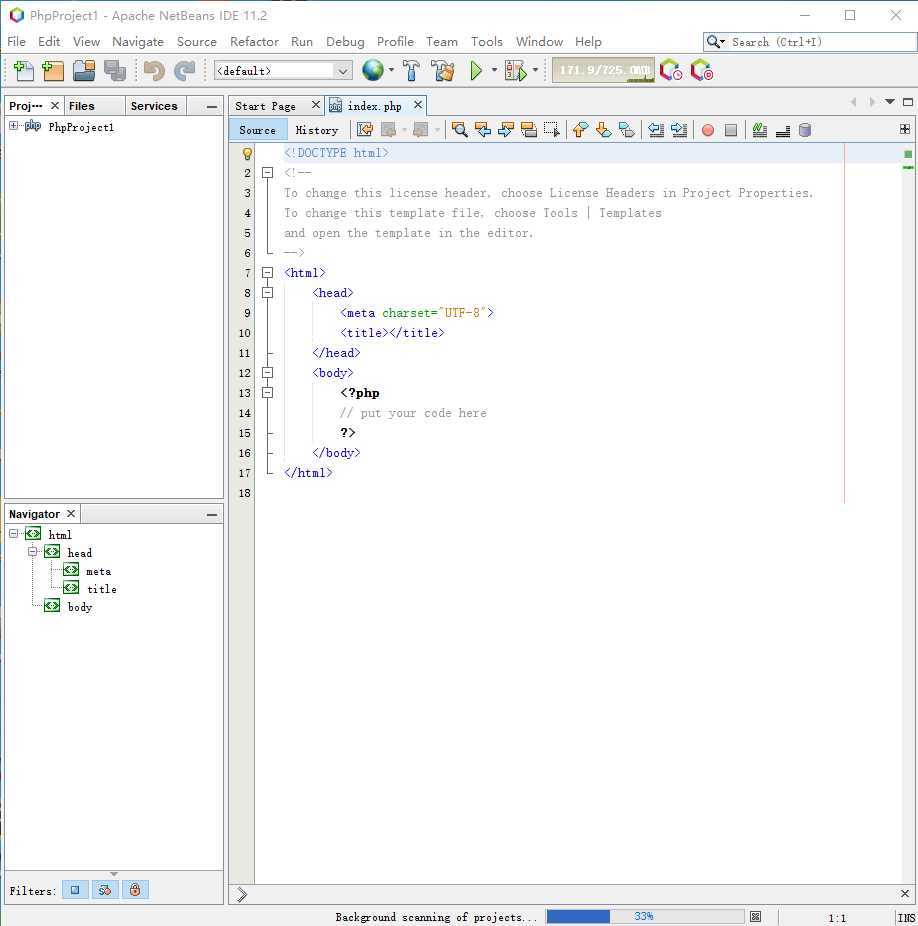Click the Comment lines icon
The height and width of the screenshot is (926, 918).
[760, 130]
